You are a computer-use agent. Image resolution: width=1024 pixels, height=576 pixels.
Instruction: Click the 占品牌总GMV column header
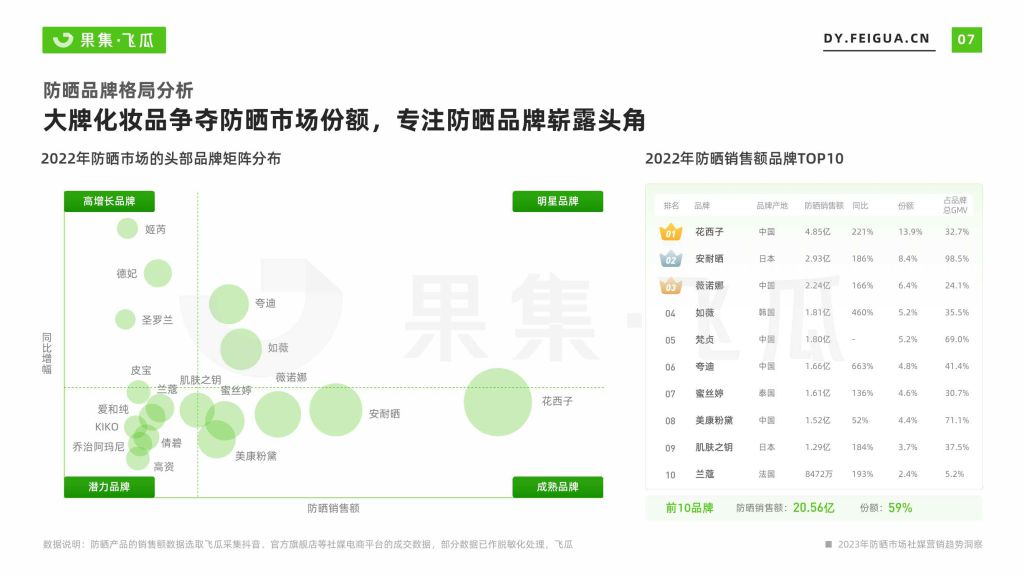point(955,205)
